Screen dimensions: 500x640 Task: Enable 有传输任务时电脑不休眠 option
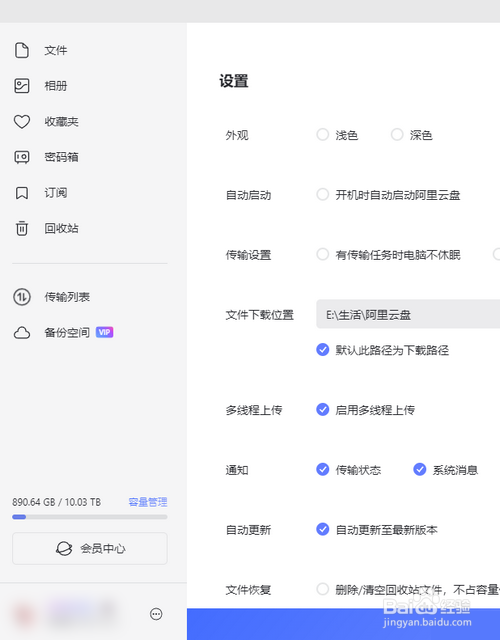(322, 254)
